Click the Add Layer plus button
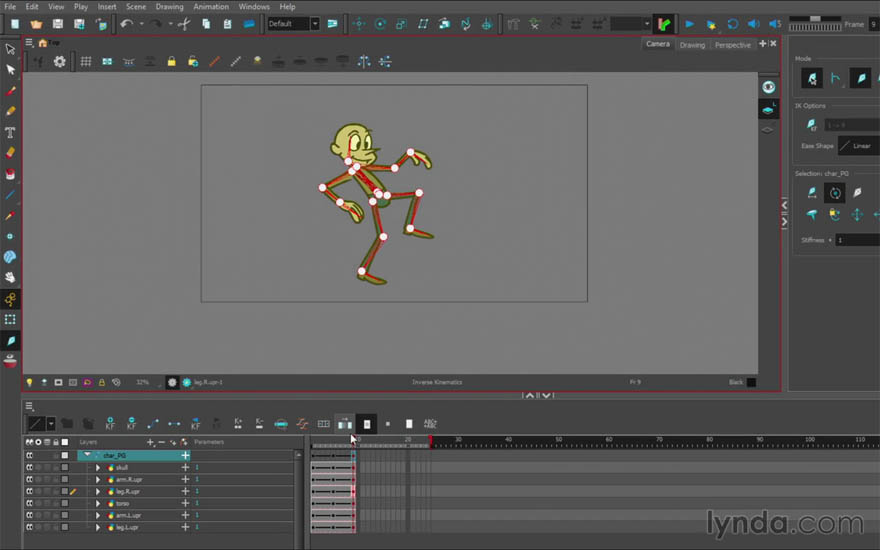The width and height of the screenshot is (880, 550). point(150,442)
